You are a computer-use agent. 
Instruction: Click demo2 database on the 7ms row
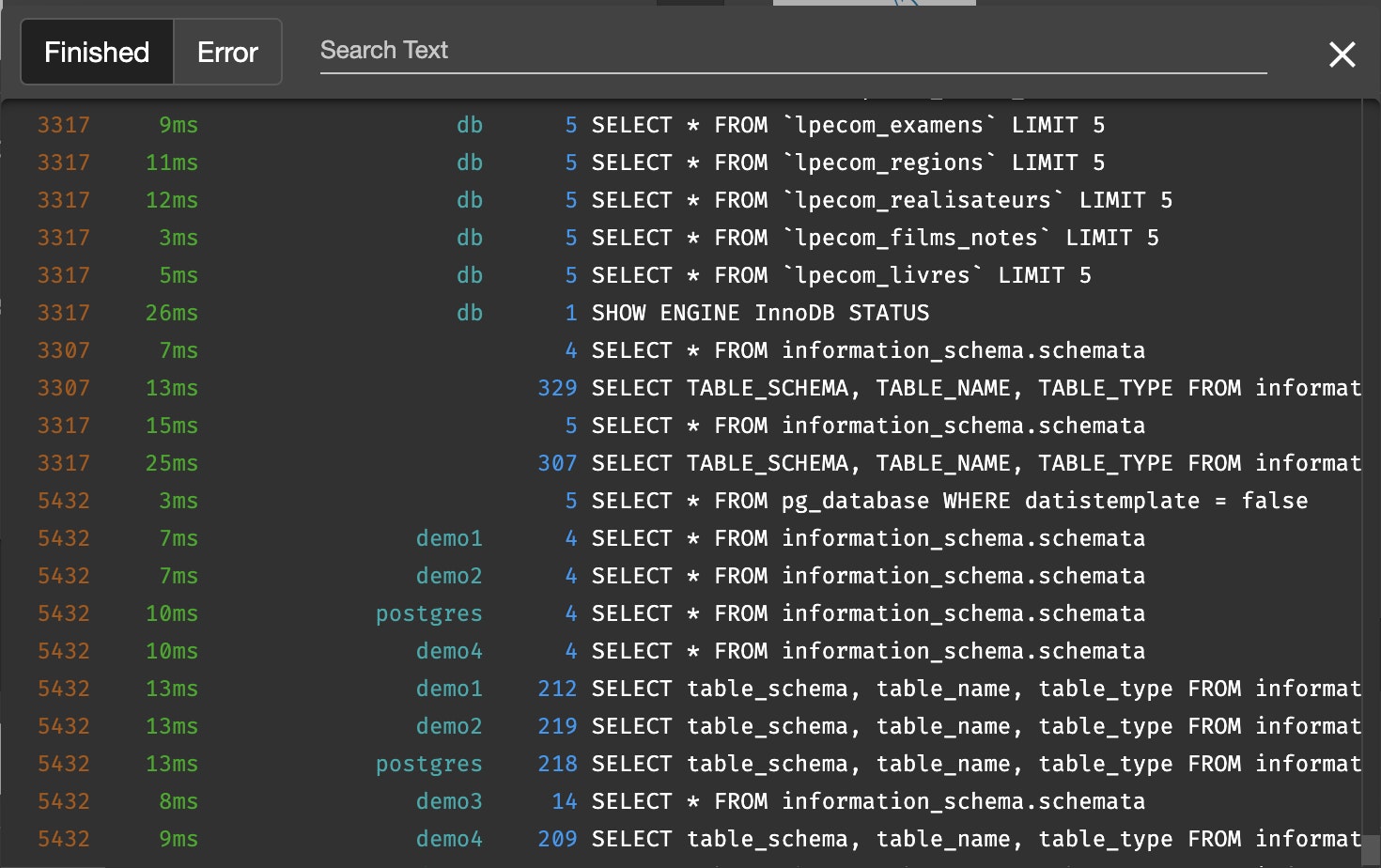coord(449,576)
